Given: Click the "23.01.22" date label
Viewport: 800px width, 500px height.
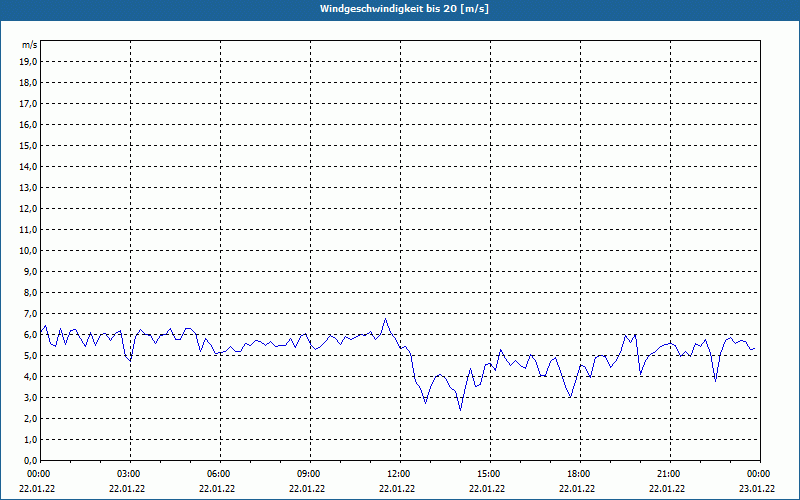Looking at the screenshot, I should pyautogui.click(x=757, y=489).
